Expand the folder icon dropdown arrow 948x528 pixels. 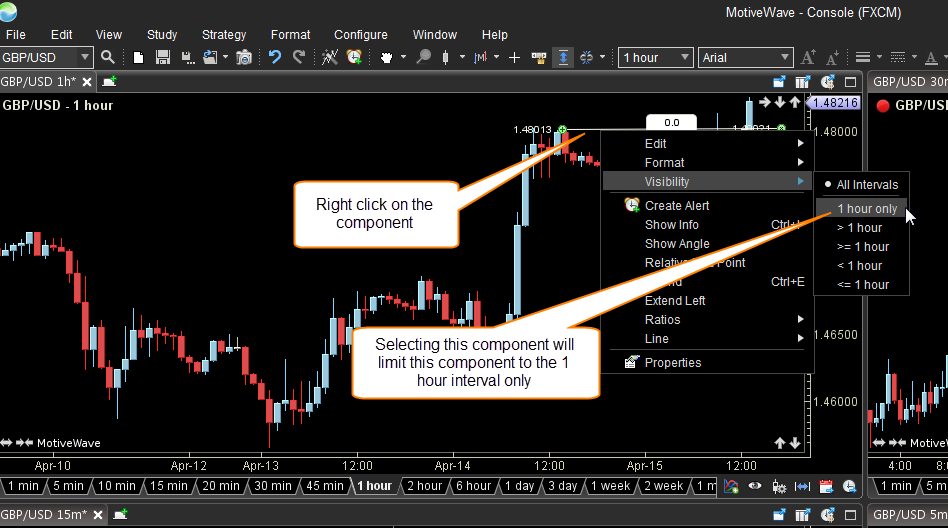click(x=226, y=57)
